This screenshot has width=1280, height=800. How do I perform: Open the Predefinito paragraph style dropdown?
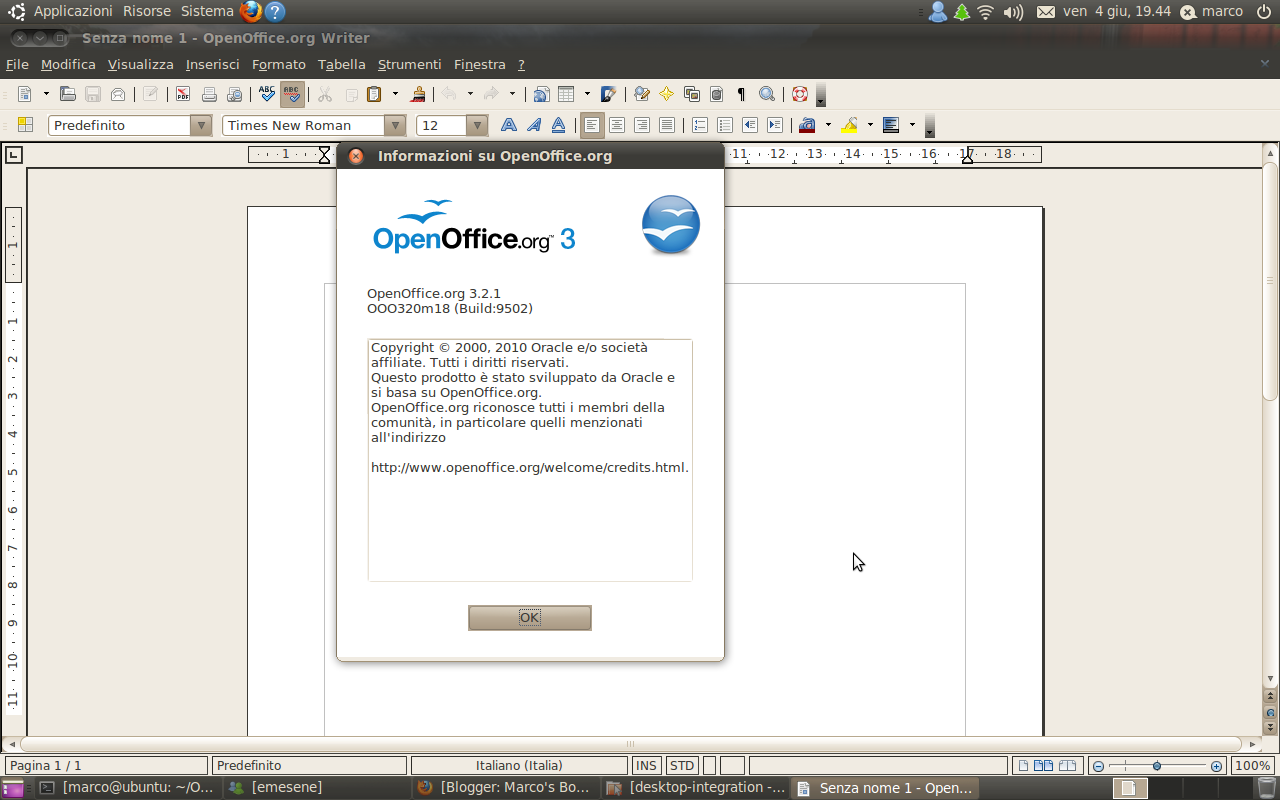pyautogui.click(x=202, y=125)
